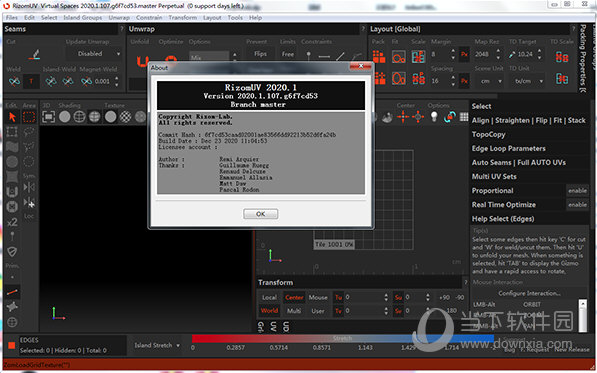
Task: Click the first Pack icon in Layout
Action: (379, 57)
